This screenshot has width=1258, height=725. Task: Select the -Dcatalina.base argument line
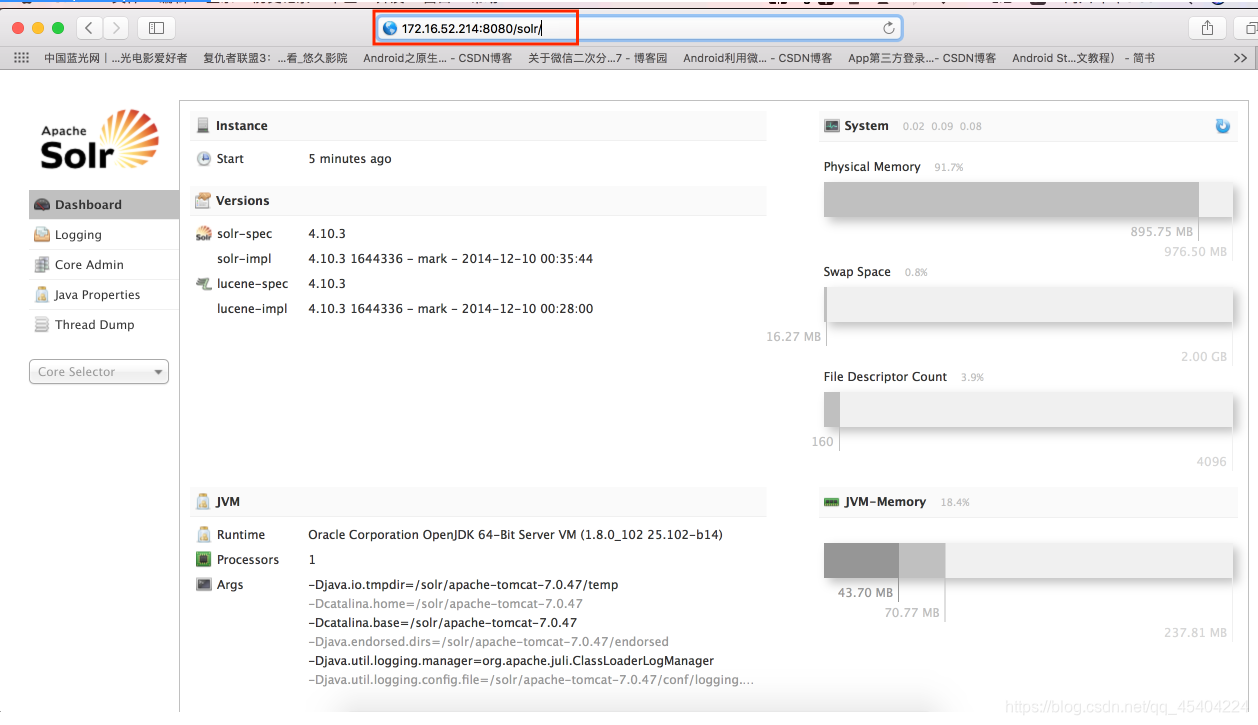[x=442, y=622]
